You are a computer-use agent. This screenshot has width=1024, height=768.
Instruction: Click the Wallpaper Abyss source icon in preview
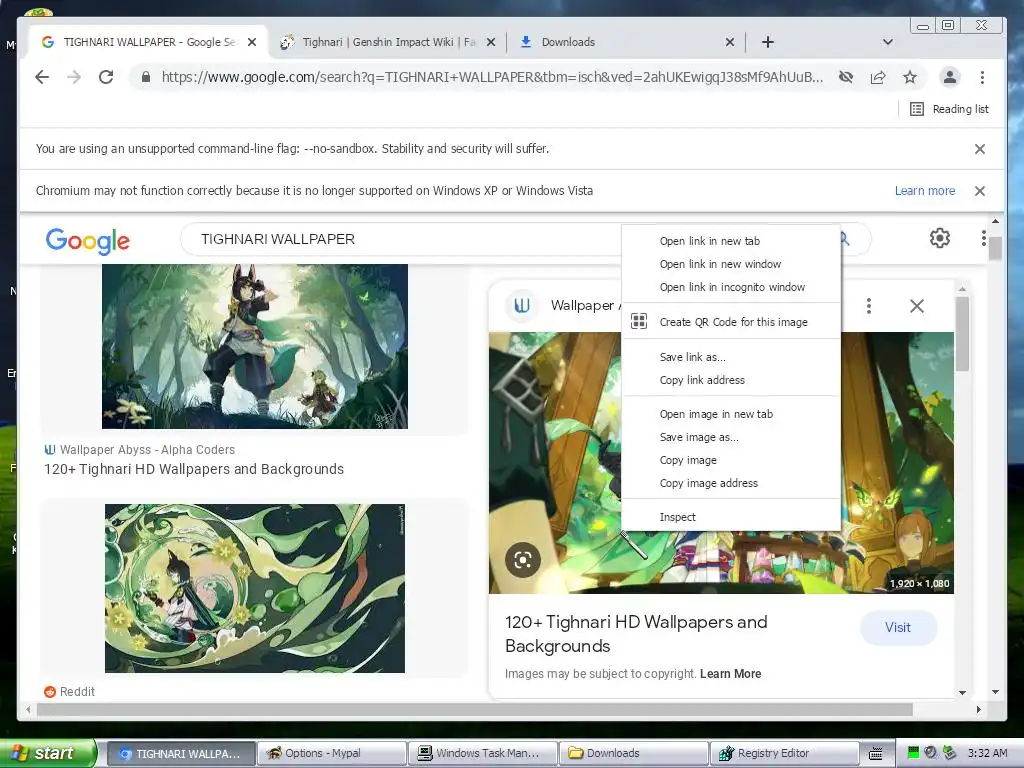tap(522, 305)
